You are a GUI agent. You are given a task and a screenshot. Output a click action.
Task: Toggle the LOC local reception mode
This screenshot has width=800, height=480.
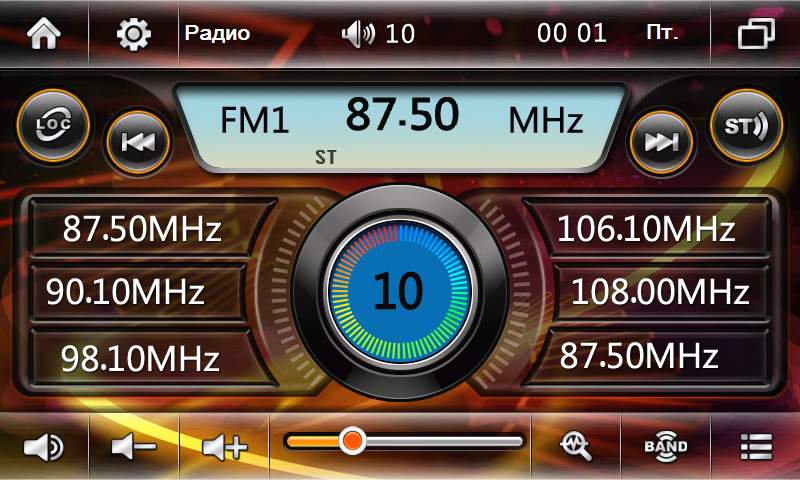click(x=52, y=126)
